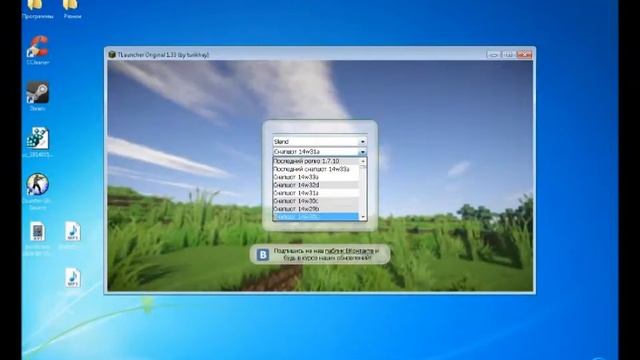Select the upper MP3 file icon
The width and height of the screenshot is (640, 360).
73,235
